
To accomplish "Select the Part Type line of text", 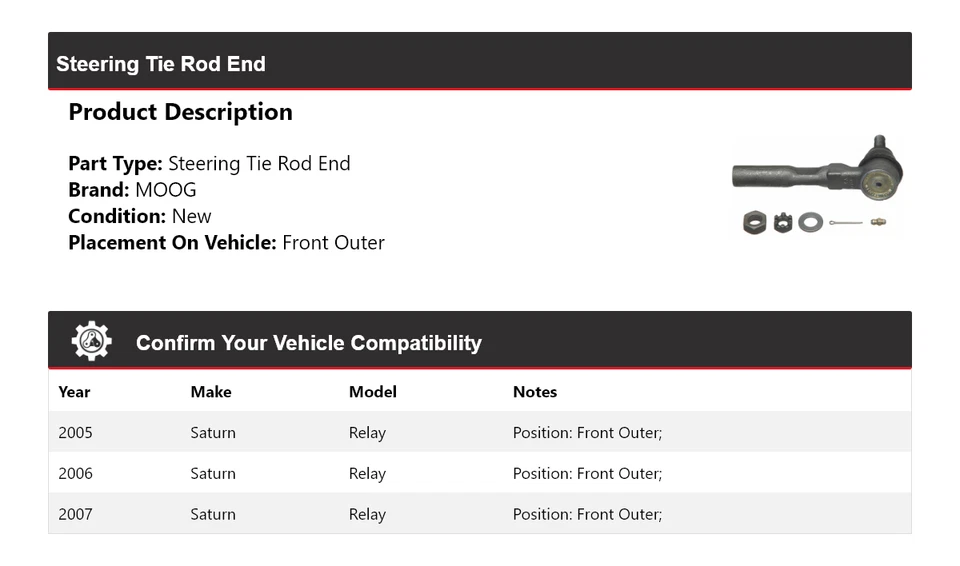I will (x=209, y=164).
